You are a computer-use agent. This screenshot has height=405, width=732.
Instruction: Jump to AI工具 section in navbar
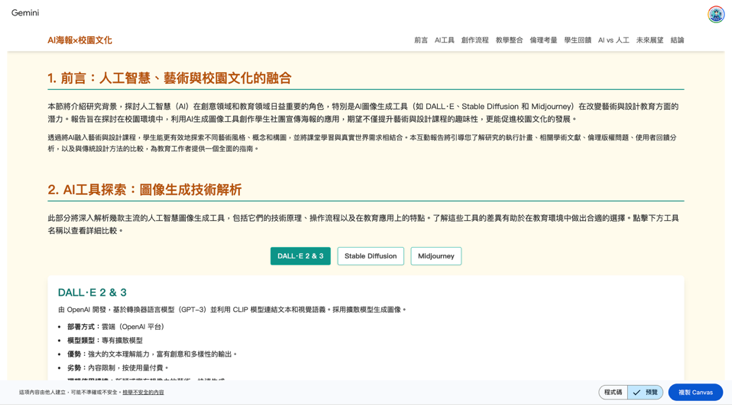click(x=444, y=41)
